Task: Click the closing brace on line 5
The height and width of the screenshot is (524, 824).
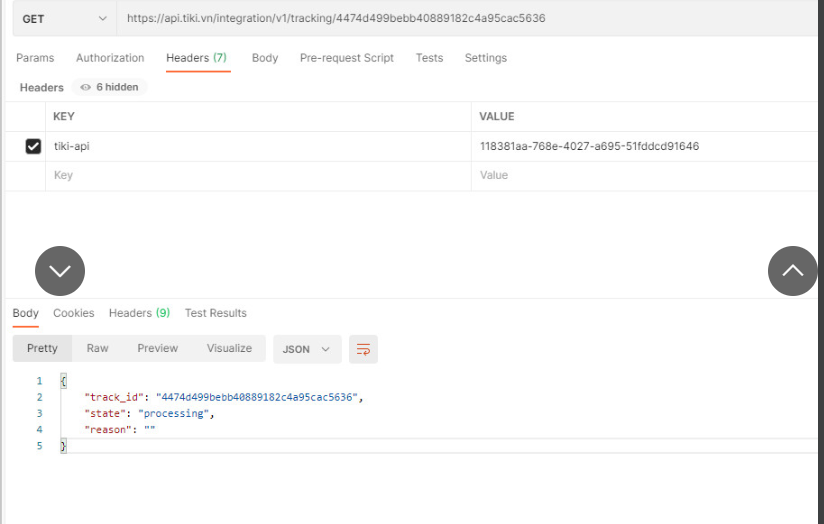Action: click(63, 446)
